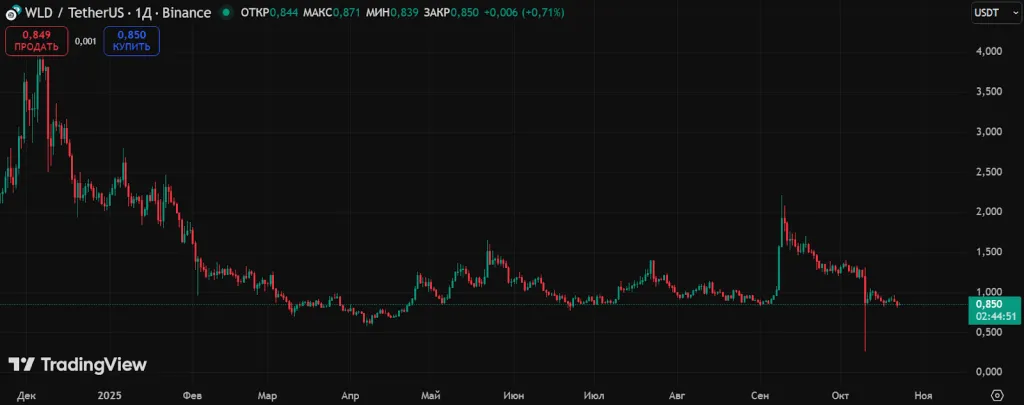Click the green market status dot

point(227,13)
